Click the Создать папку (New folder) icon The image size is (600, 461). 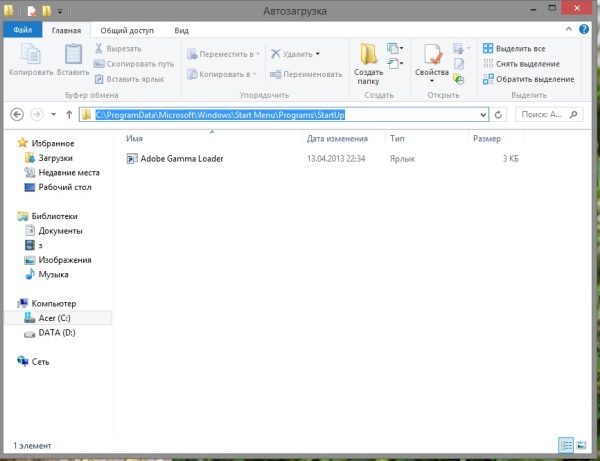(371, 62)
